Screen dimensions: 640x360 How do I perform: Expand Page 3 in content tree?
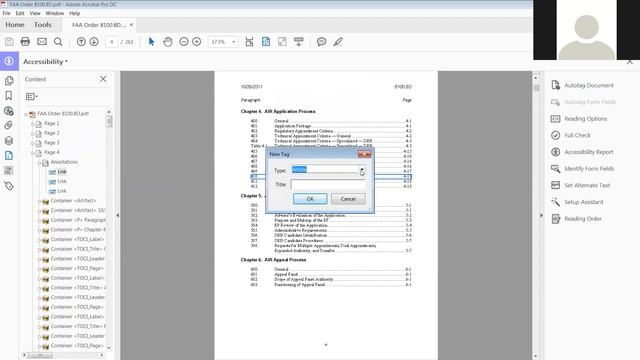click(33, 143)
